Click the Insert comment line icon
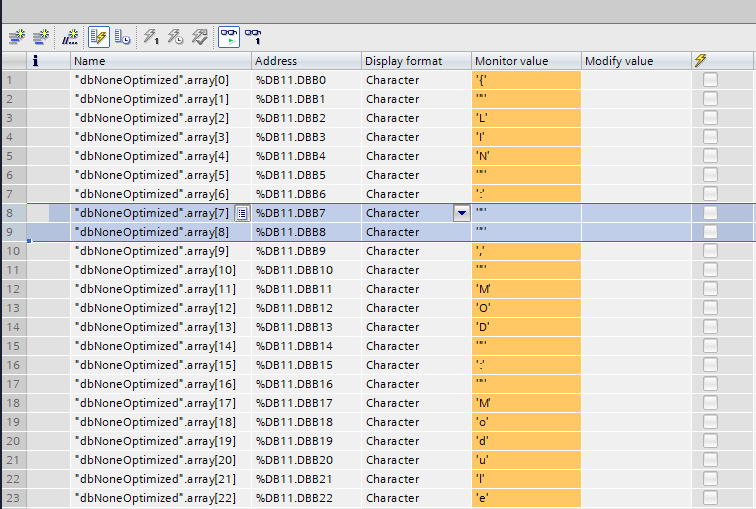 click(70, 37)
